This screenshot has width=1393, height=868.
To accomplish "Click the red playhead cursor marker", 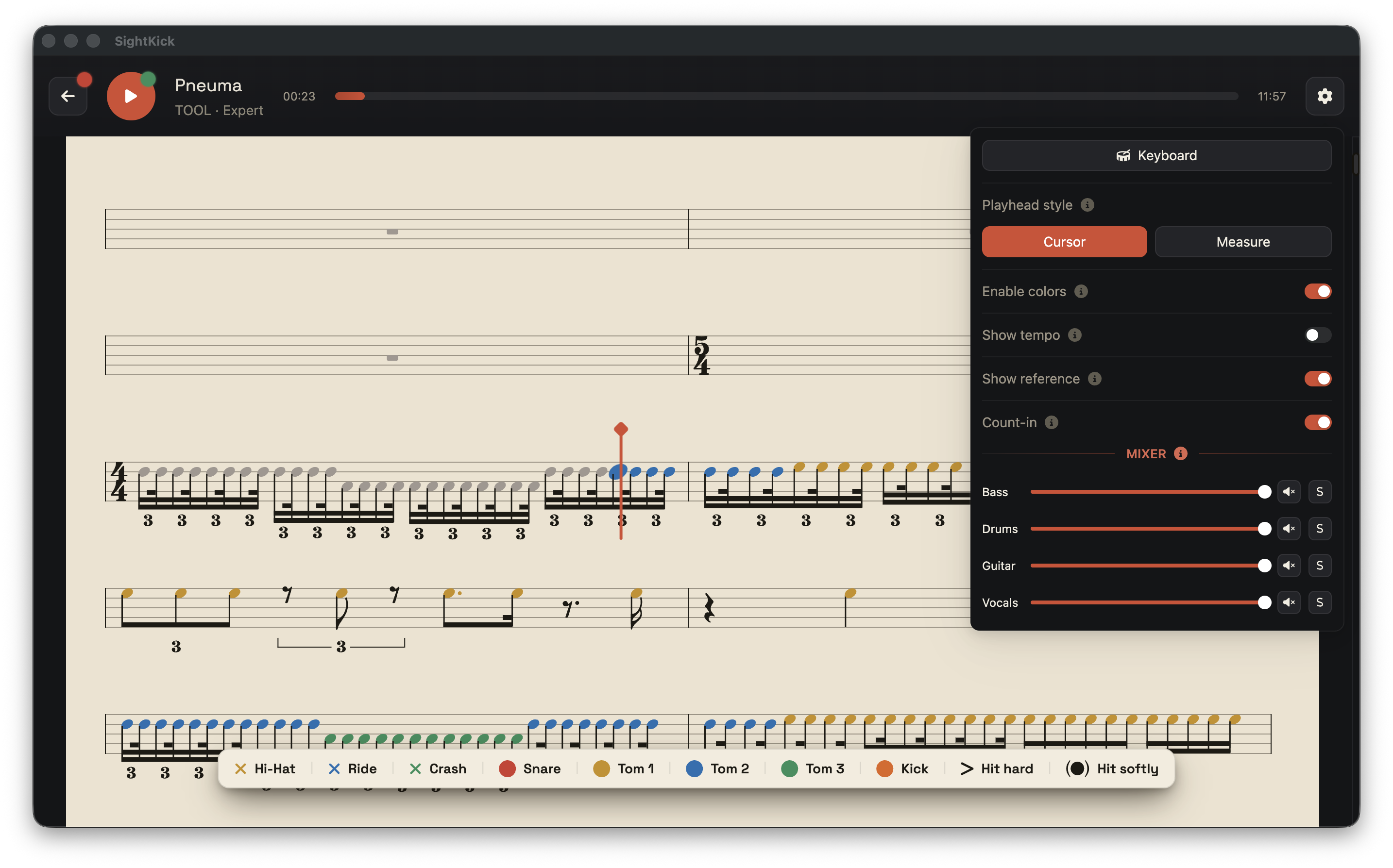I will (621, 429).
